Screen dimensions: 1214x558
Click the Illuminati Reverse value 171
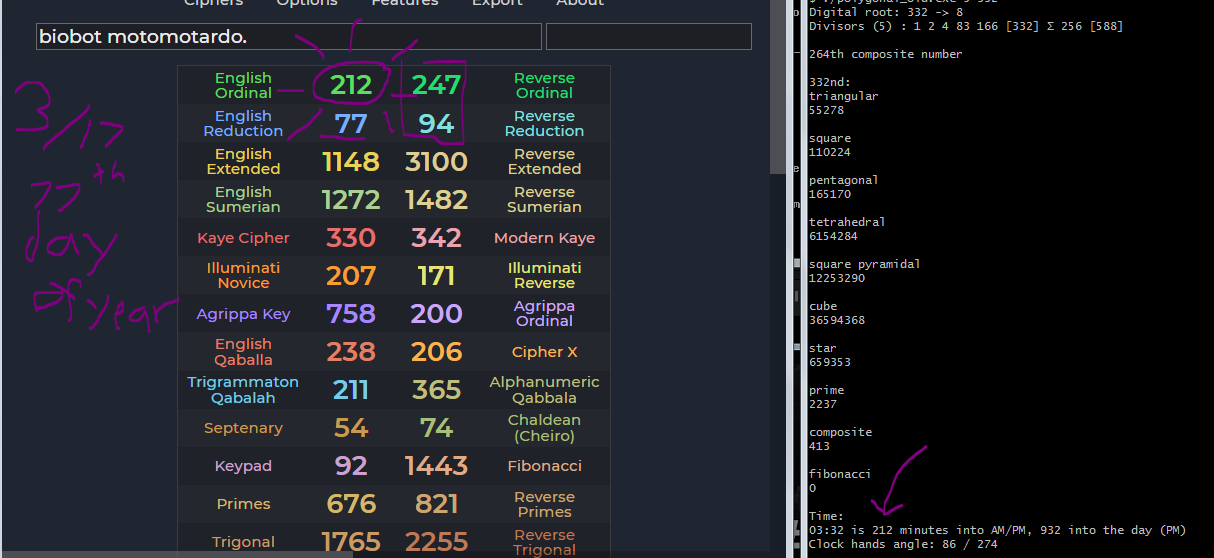436,275
